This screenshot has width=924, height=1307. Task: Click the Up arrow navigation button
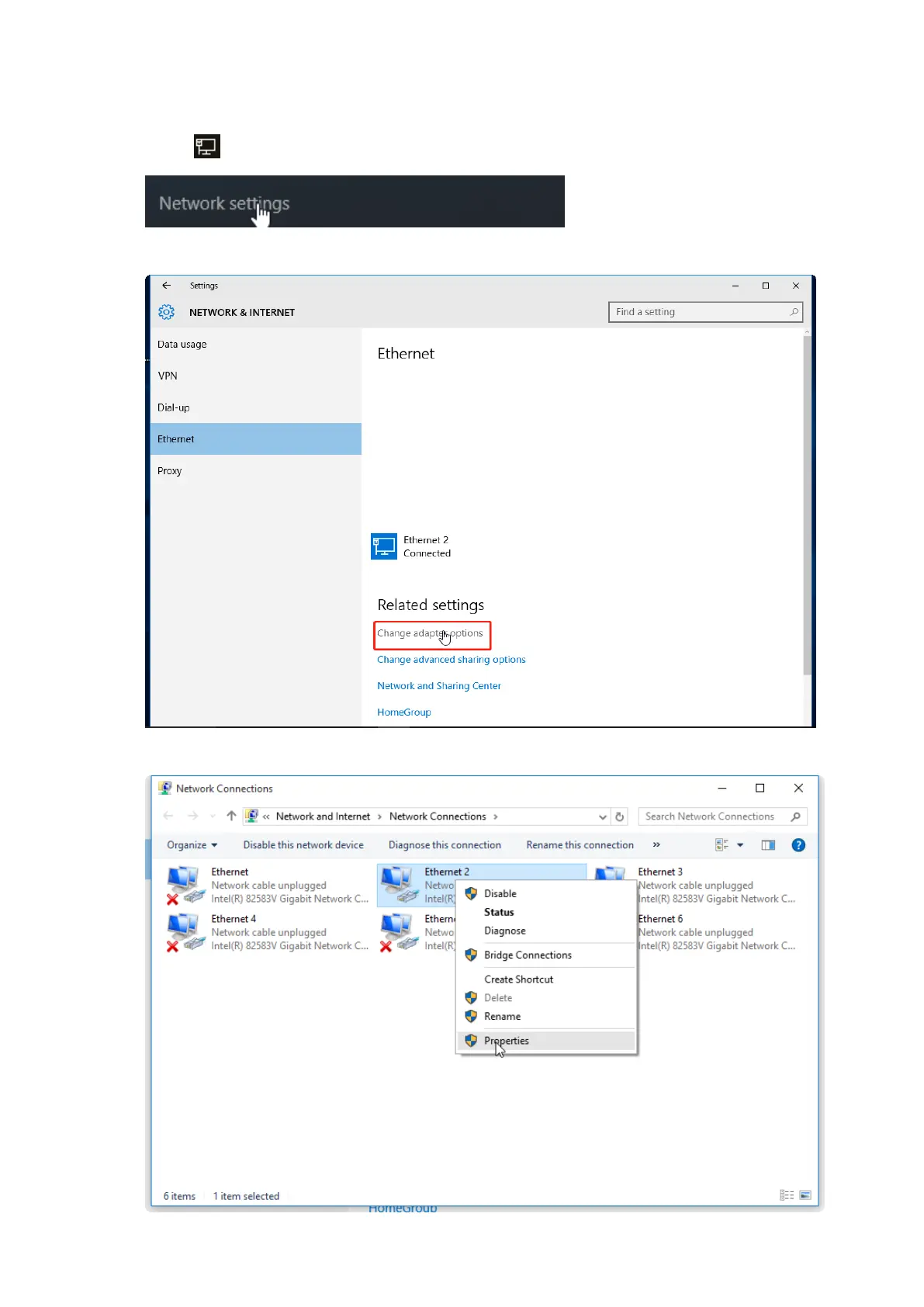(x=231, y=816)
